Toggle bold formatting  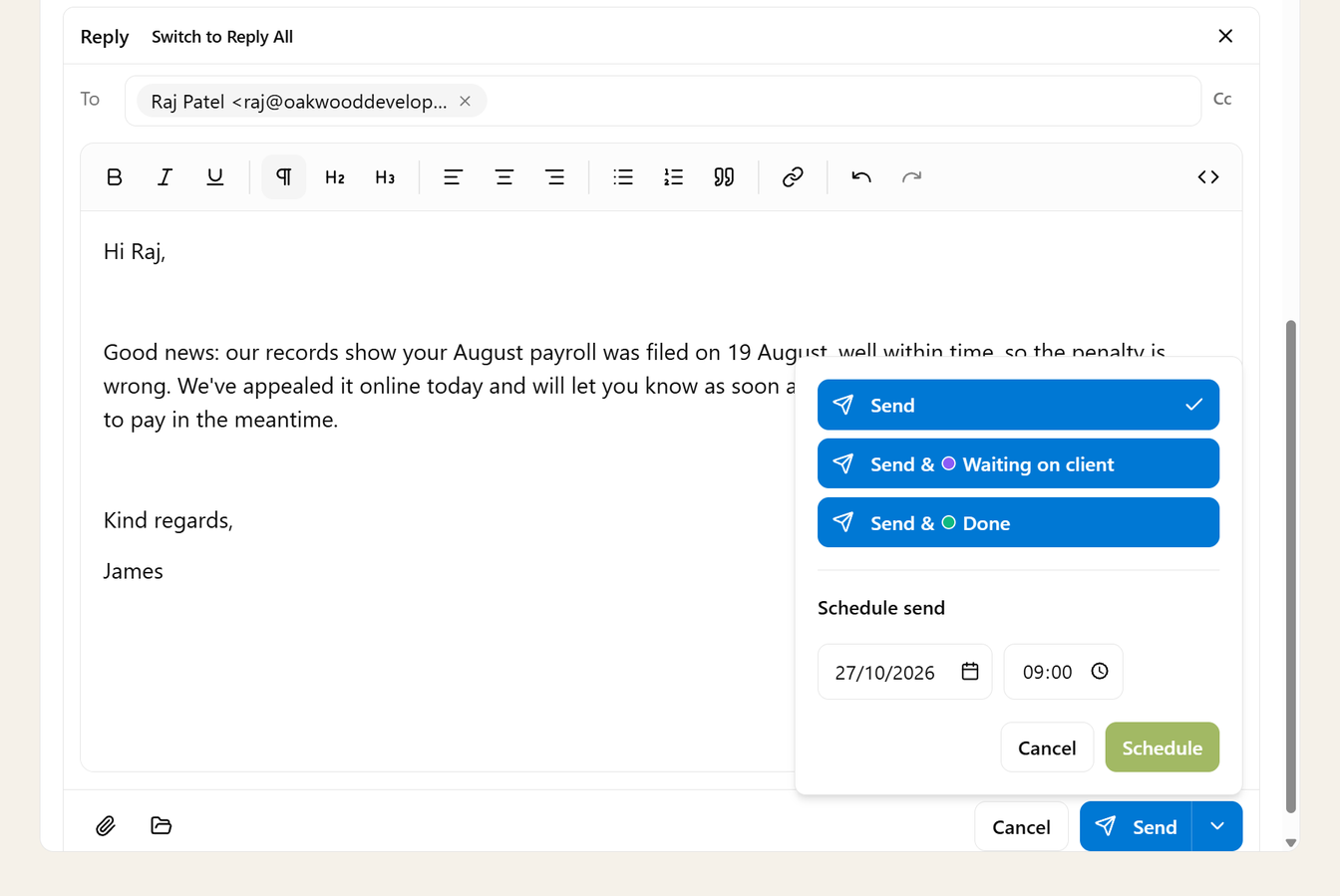coord(115,177)
